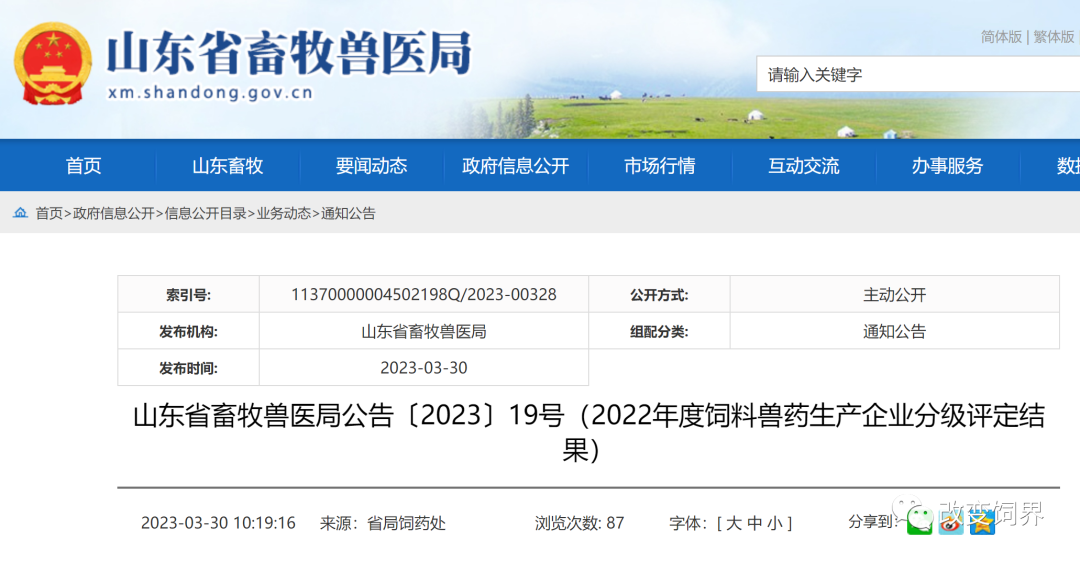
Task: Open 政府信息公开 in navigation bar
Action: point(515,166)
